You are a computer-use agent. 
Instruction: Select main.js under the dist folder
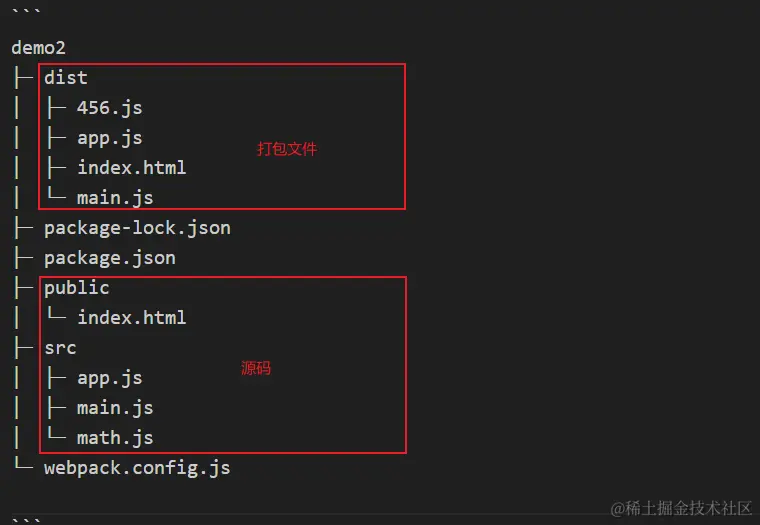(x=114, y=197)
